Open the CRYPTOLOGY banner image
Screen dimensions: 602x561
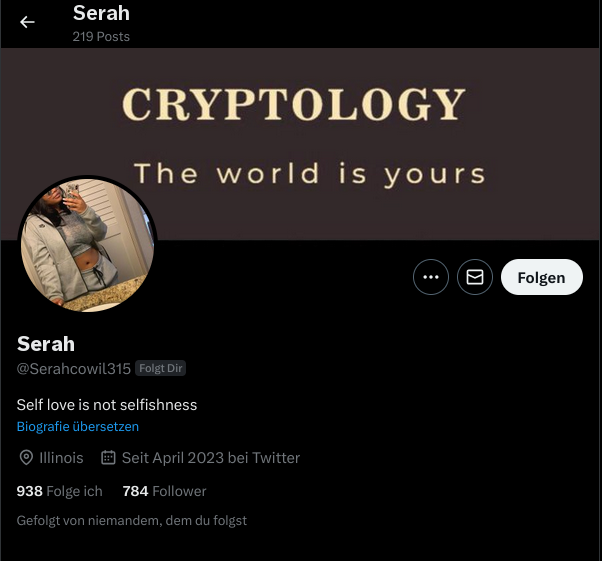pos(301,144)
